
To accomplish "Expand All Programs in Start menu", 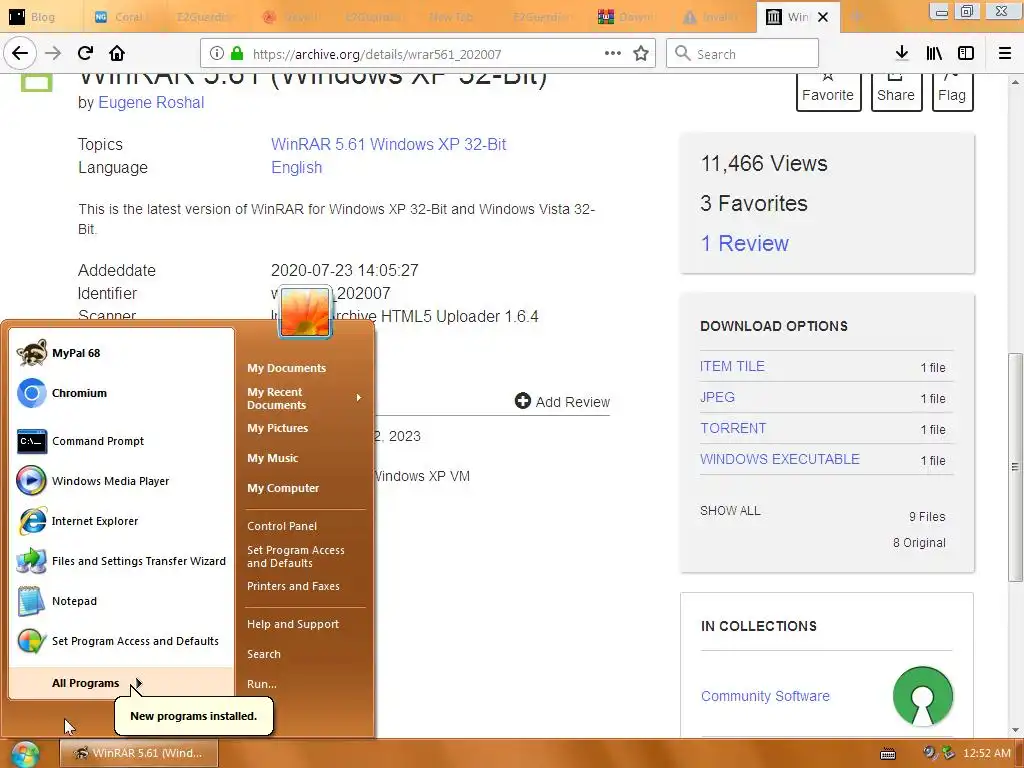I will (121, 683).
